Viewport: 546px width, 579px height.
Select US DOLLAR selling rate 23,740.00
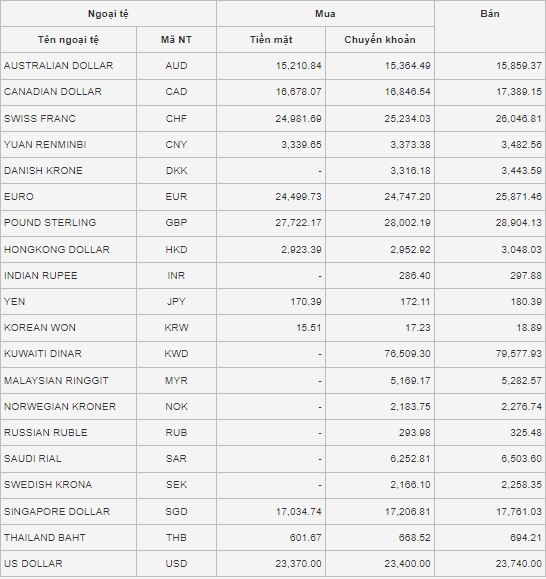[519, 563]
